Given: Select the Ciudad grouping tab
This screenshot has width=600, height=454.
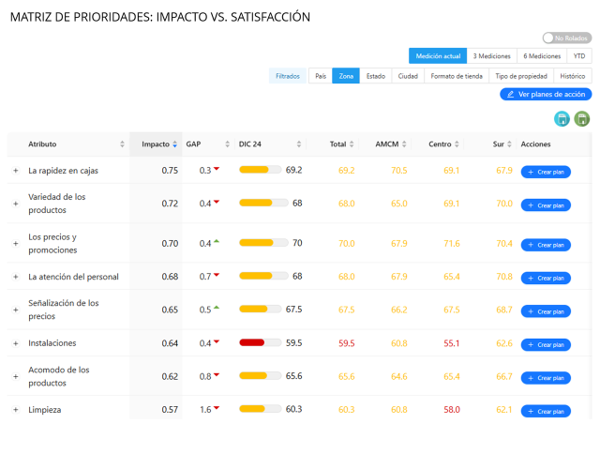Looking at the screenshot, I should tap(408, 76).
